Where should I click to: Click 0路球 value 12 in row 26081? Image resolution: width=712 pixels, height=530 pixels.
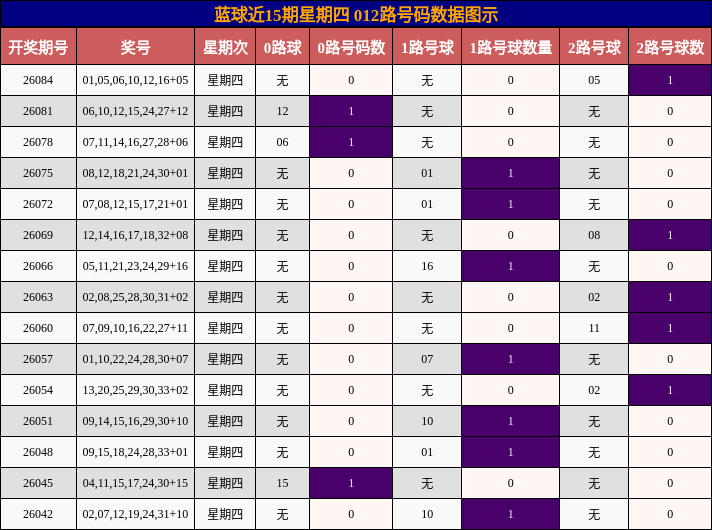282,111
